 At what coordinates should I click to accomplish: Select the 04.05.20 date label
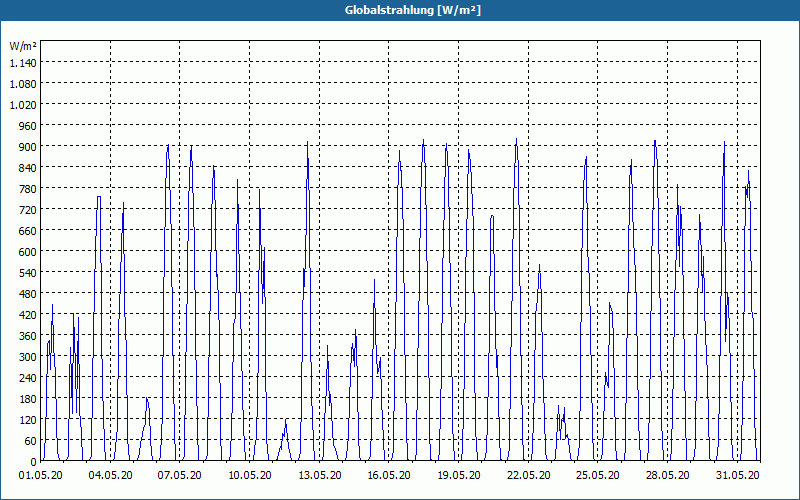tap(110, 476)
